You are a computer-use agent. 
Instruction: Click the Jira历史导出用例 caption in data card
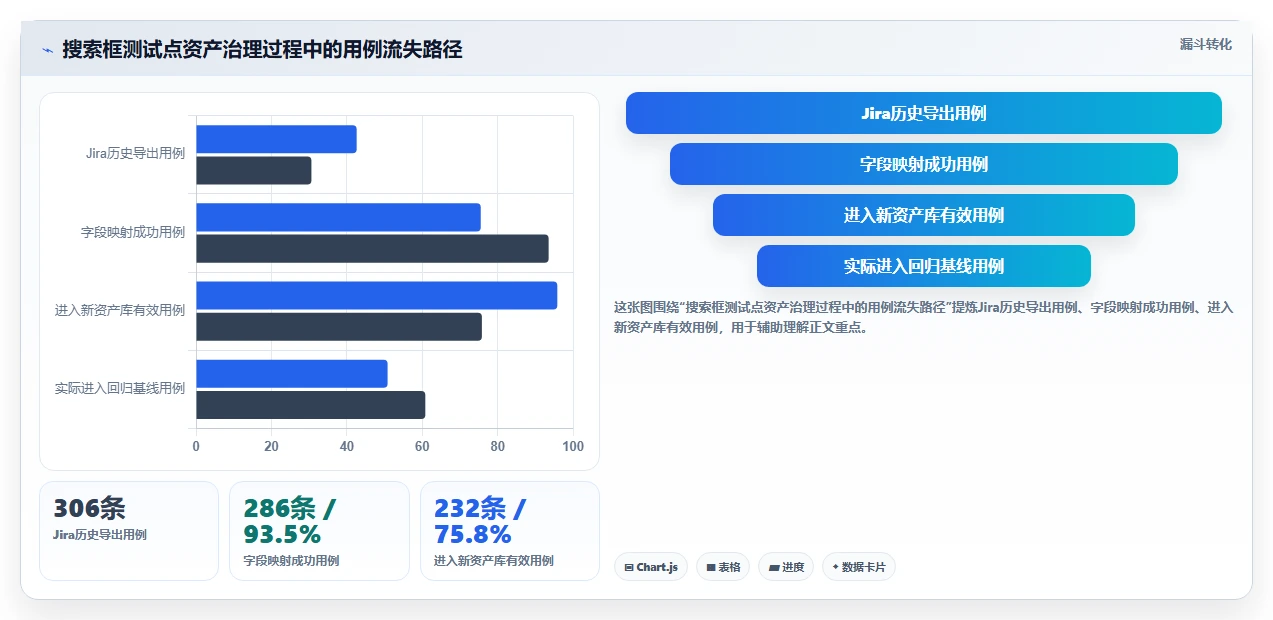[x=100, y=535]
